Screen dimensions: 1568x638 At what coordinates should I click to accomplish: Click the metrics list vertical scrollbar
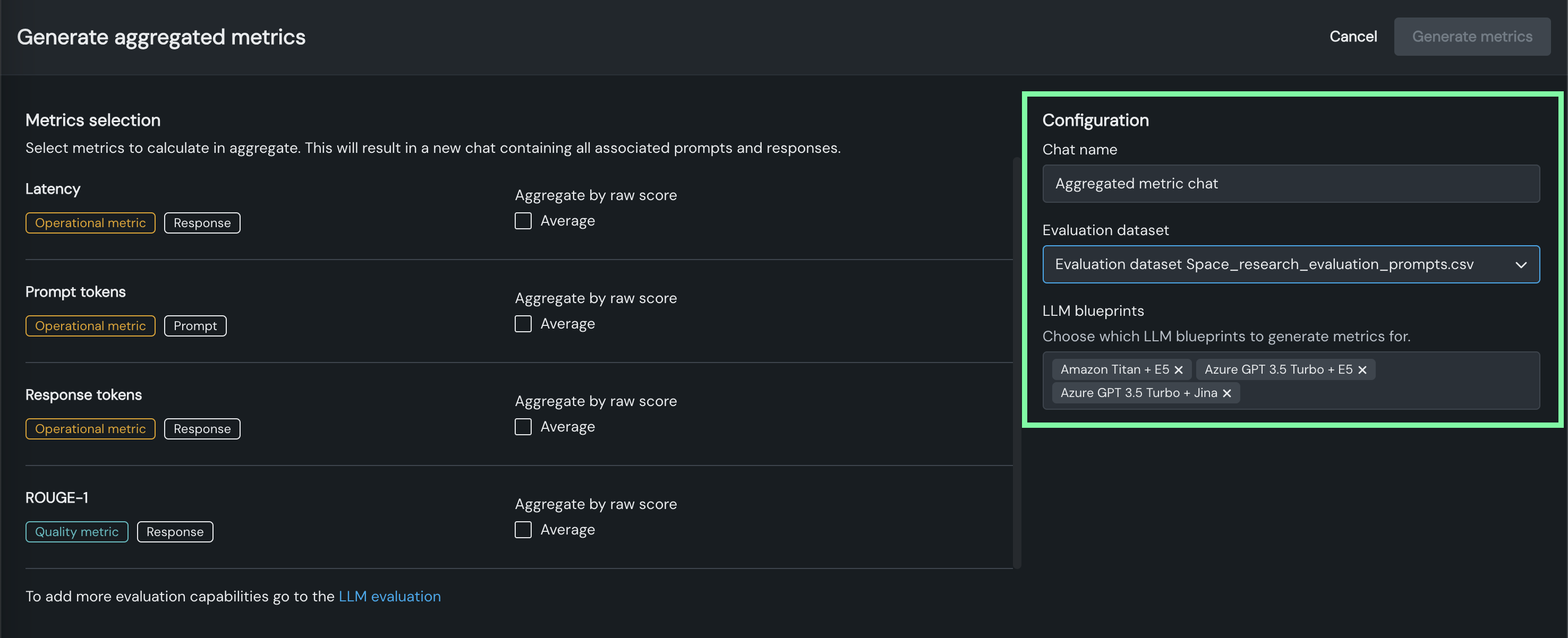[1017, 365]
